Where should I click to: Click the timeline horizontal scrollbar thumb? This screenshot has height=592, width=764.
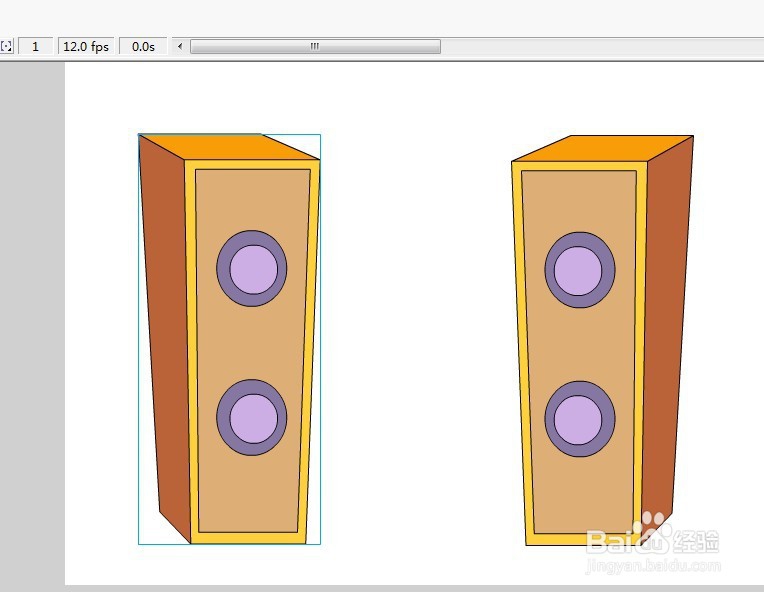pos(315,46)
